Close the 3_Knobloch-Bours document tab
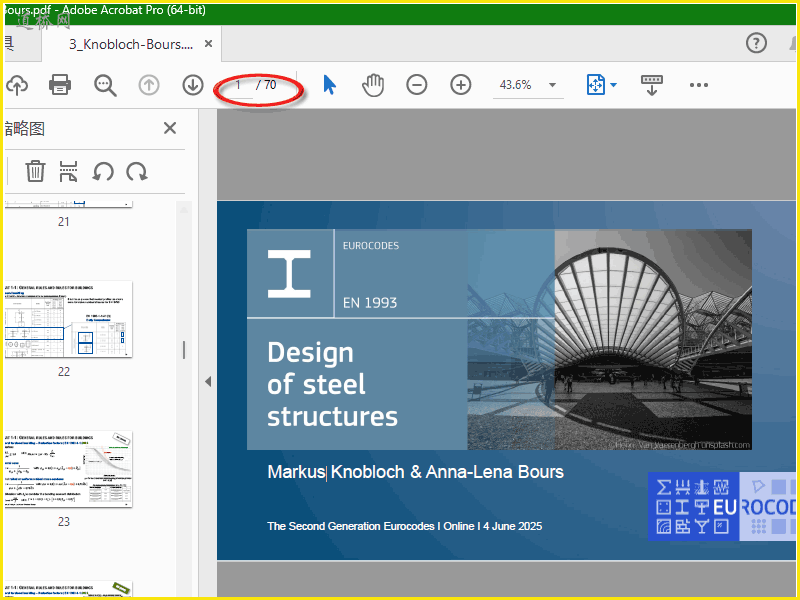The width and height of the screenshot is (800, 600). [x=208, y=44]
